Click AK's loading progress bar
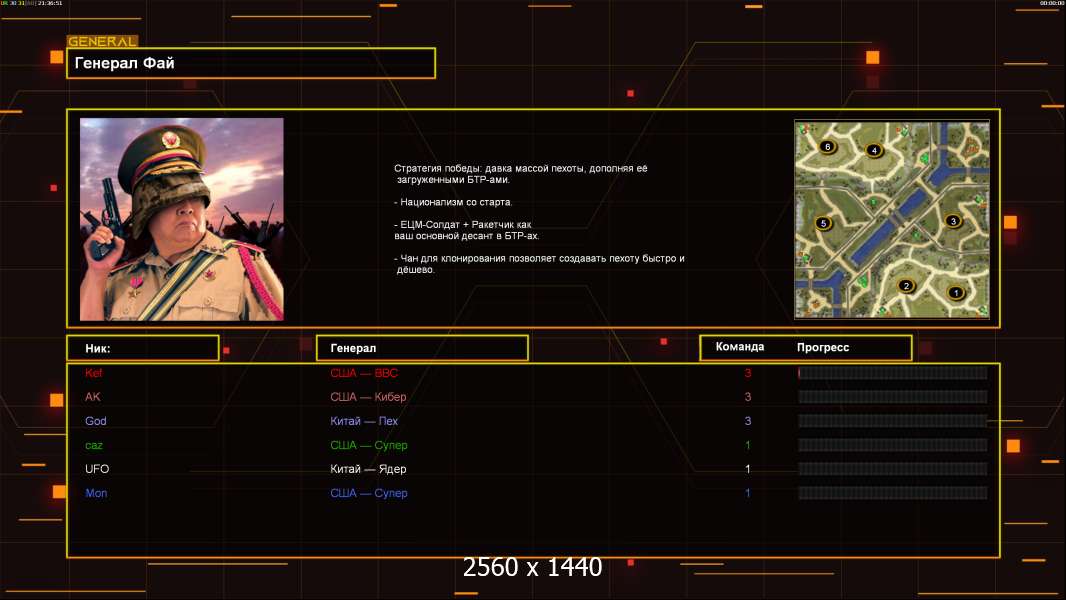This screenshot has width=1066, height=600. tap(893, 397)
